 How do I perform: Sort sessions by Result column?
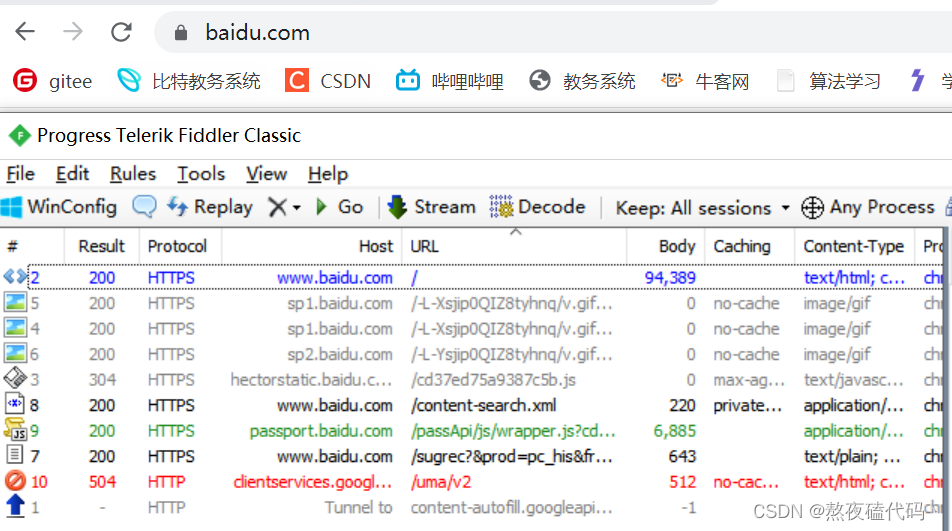pos(101,246)
